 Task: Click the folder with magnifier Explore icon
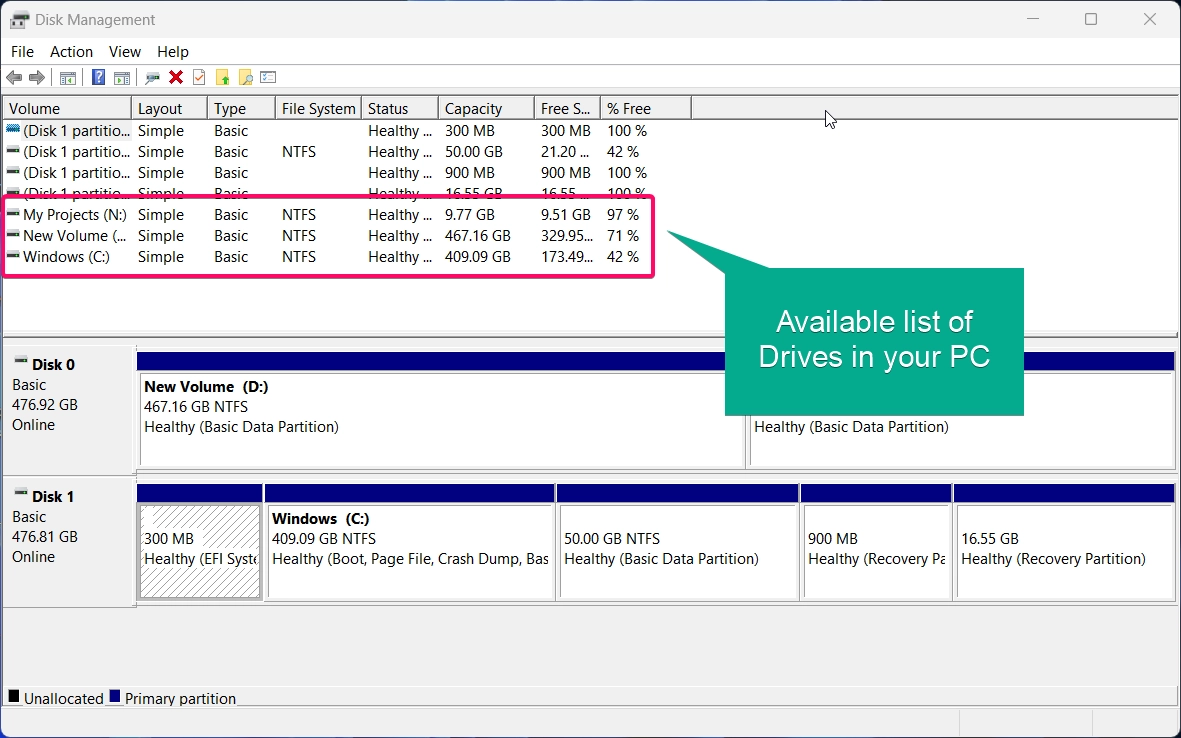pos(245,78)
